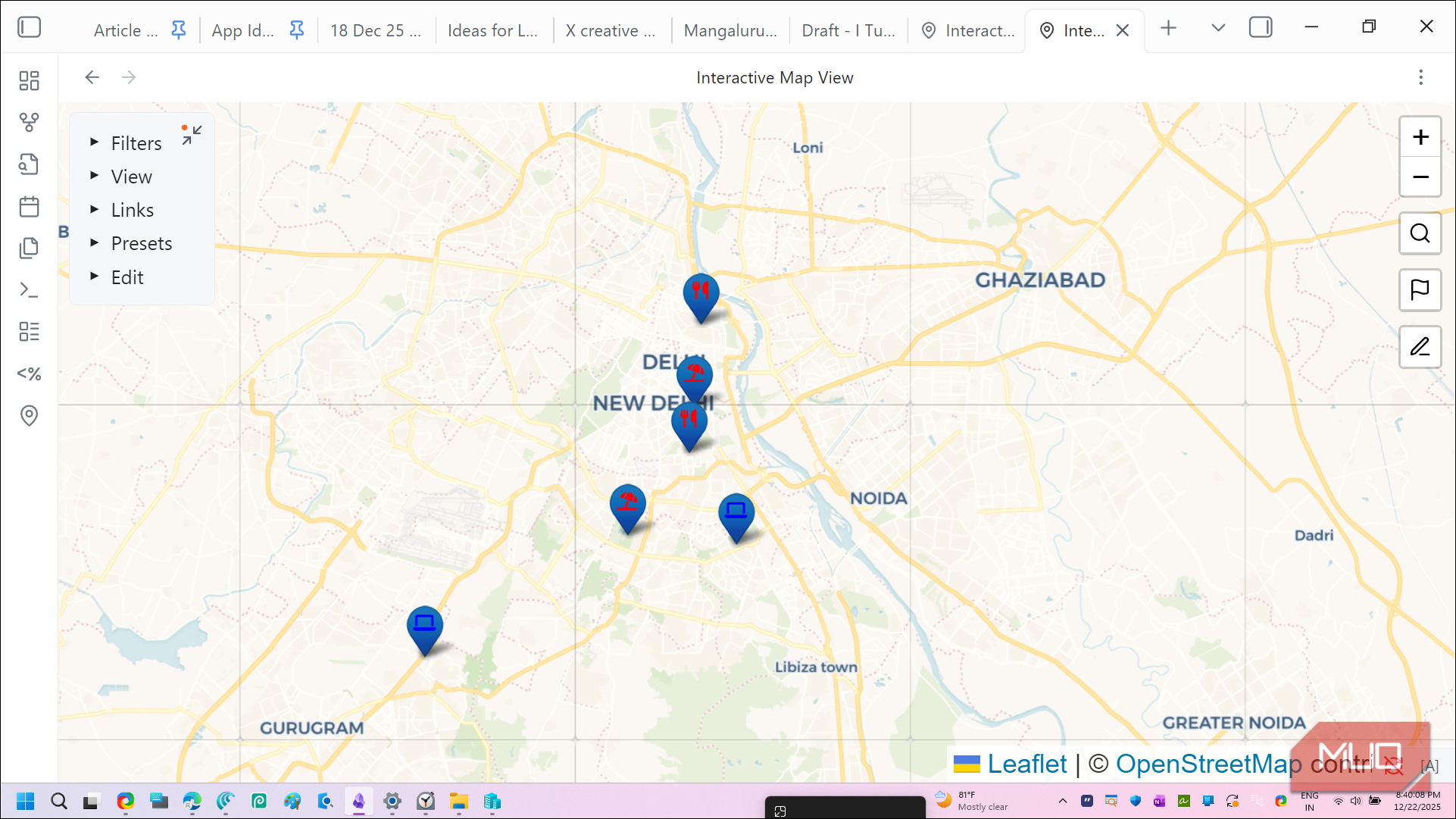The image size is (1456, 819).
Task: Click the lowest beach umbrella marker
Action: tap(628, 508)
